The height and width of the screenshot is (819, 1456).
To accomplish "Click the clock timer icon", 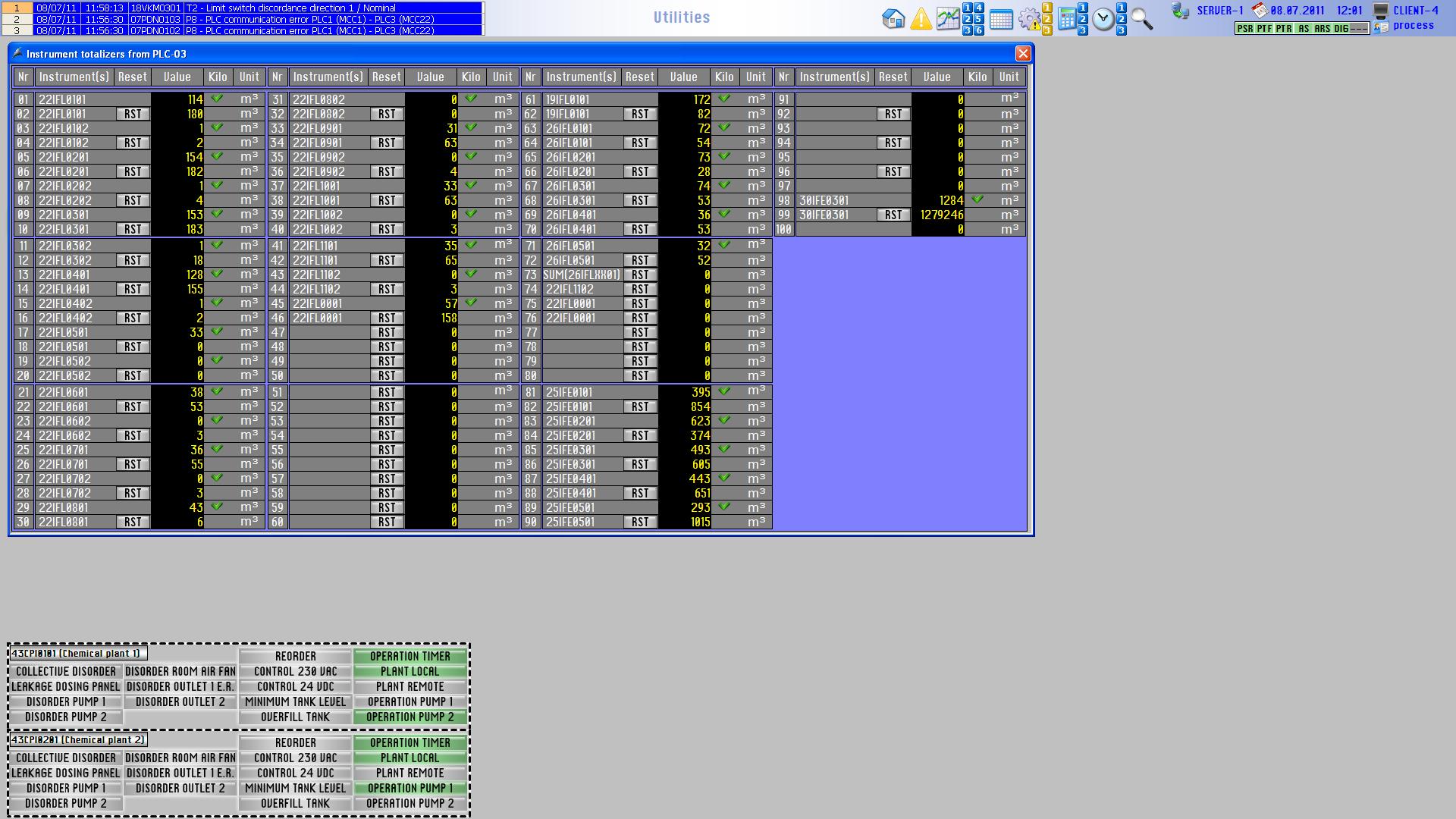I will [1103, 20].
